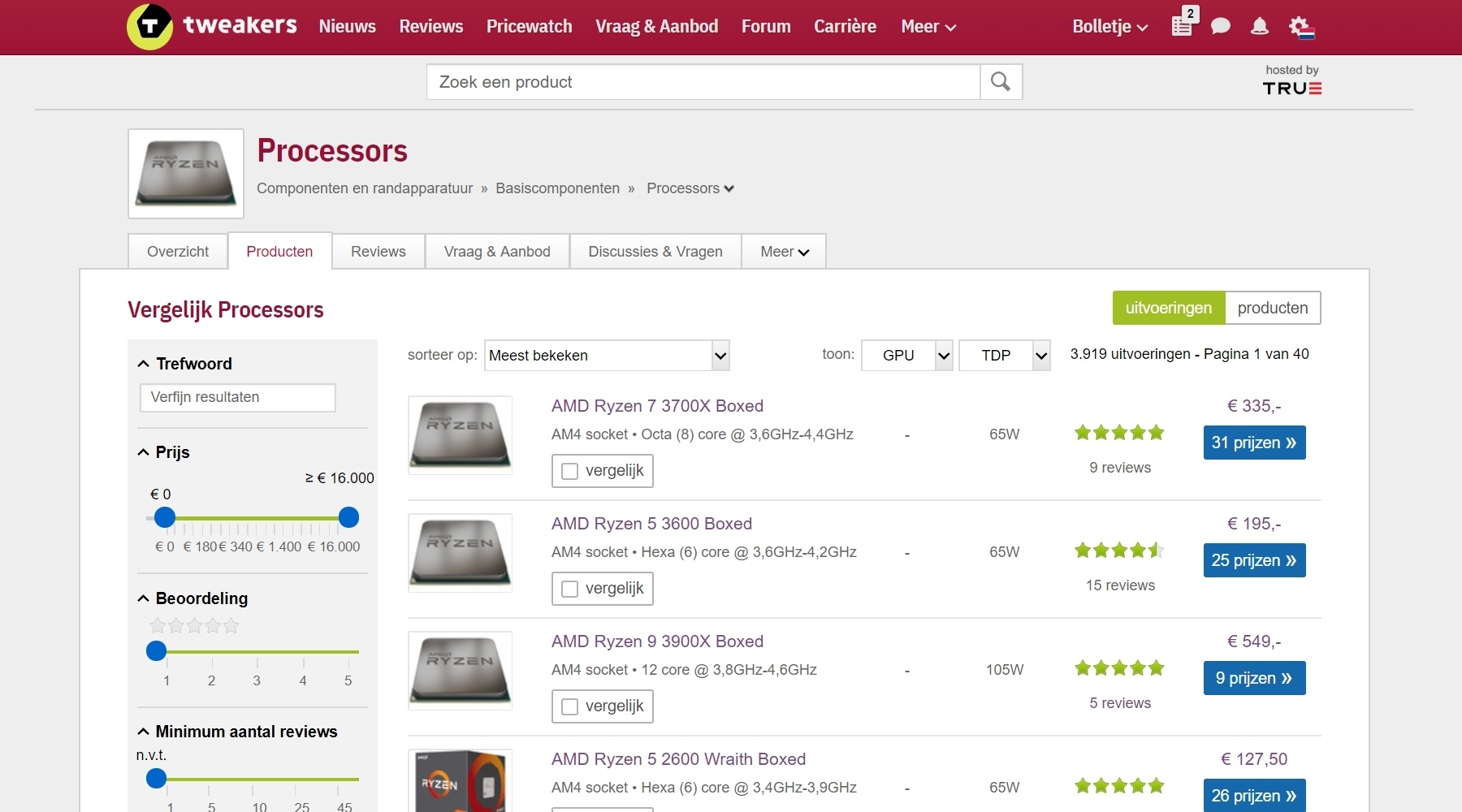Go to Vraag & Aanbod in top menu

tap(657, 27)
